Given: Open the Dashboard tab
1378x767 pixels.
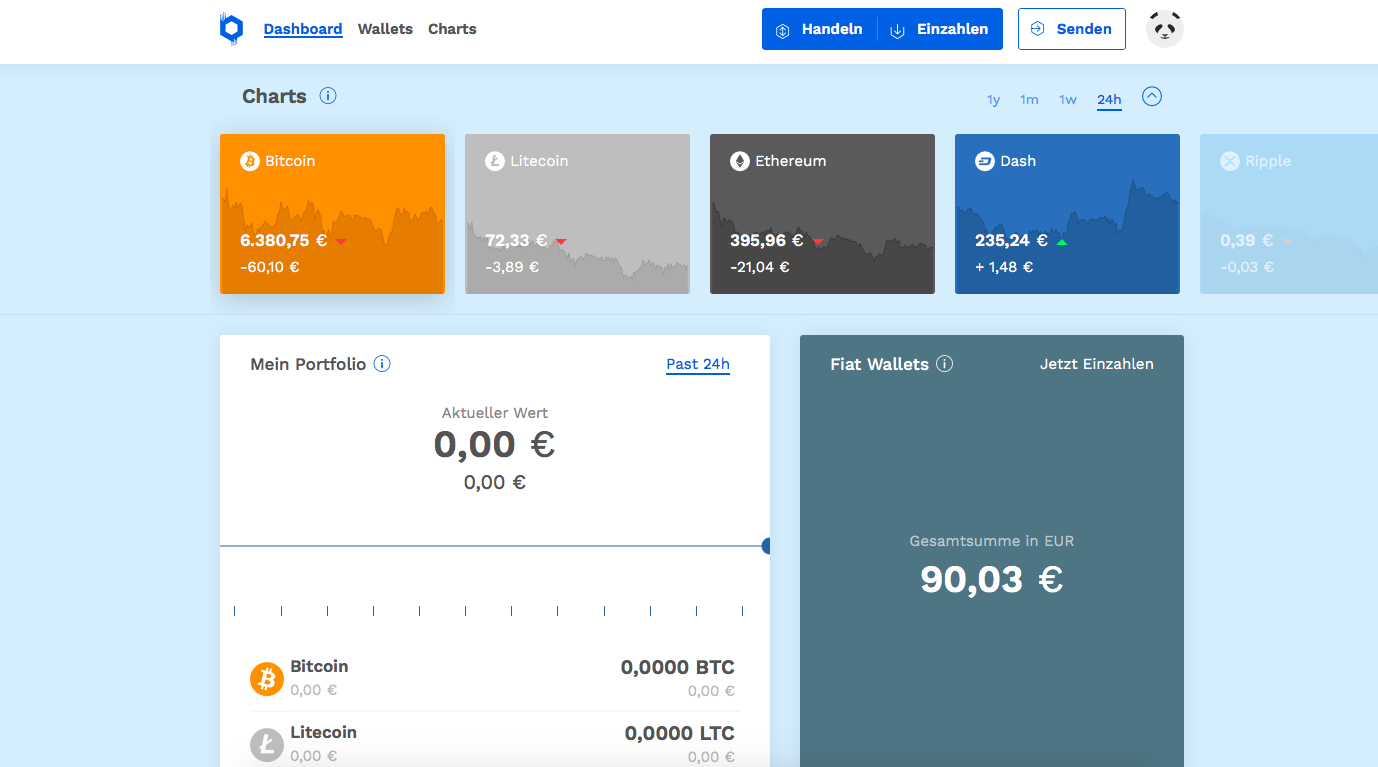Looking at the screenshot, I should coord(303,29).
